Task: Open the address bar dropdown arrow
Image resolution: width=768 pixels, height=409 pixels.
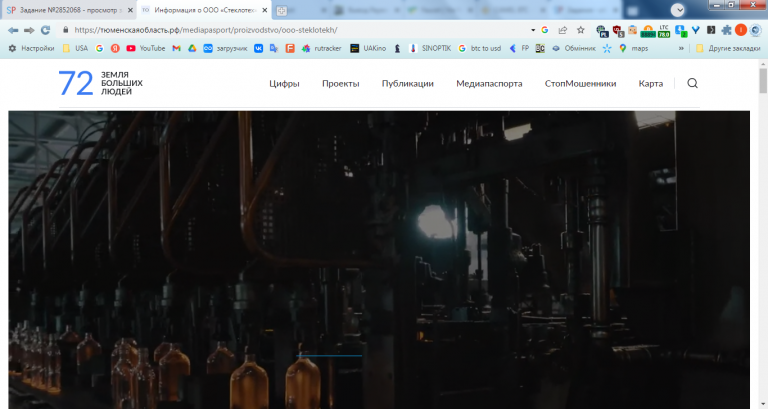Action: point(533,30)
